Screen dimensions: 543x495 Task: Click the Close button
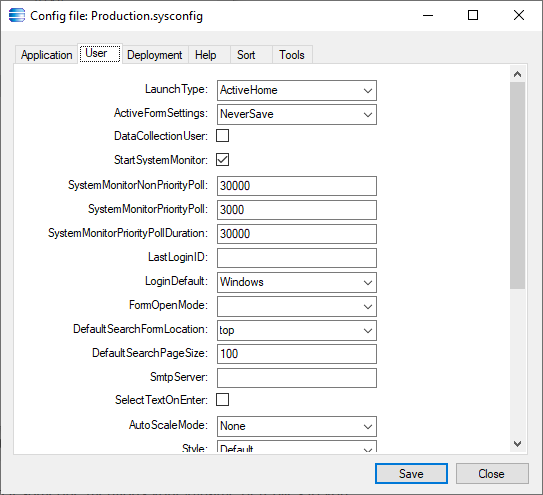click(x=492, y=474)
